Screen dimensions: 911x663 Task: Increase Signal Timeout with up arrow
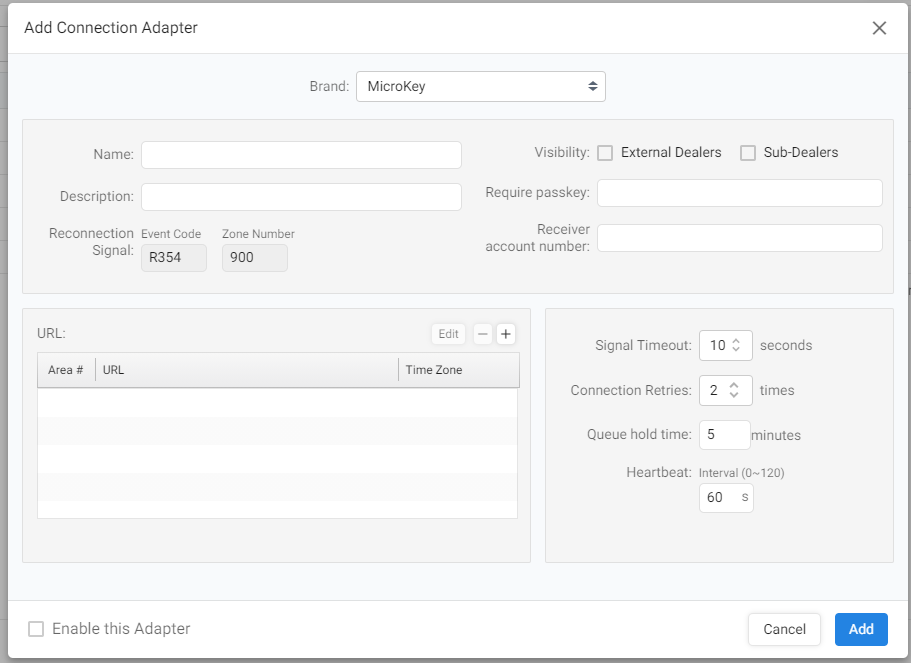click(x=736, y=341)
